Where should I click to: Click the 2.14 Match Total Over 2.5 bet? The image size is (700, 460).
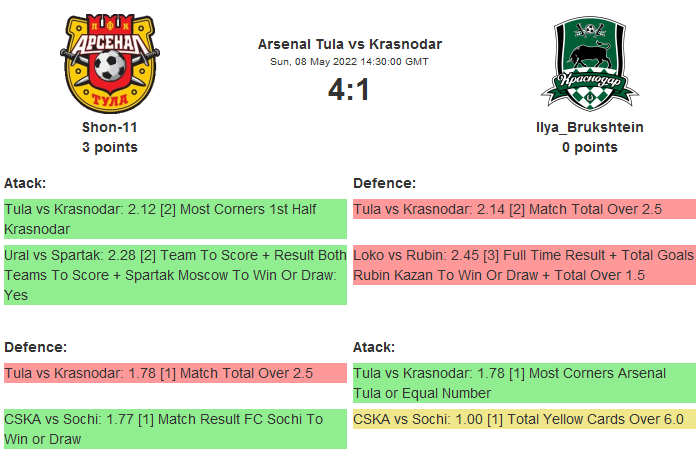click(x=523, y=209)
